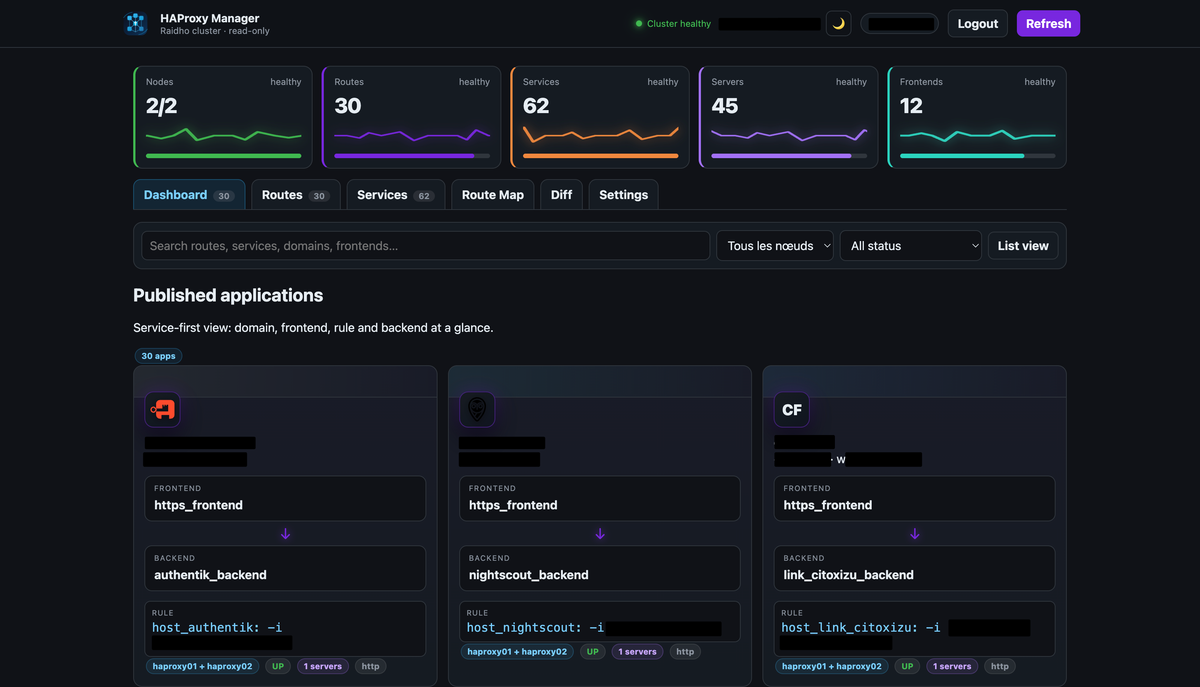Click the CF app icon badge

click(x=792, y=409)
